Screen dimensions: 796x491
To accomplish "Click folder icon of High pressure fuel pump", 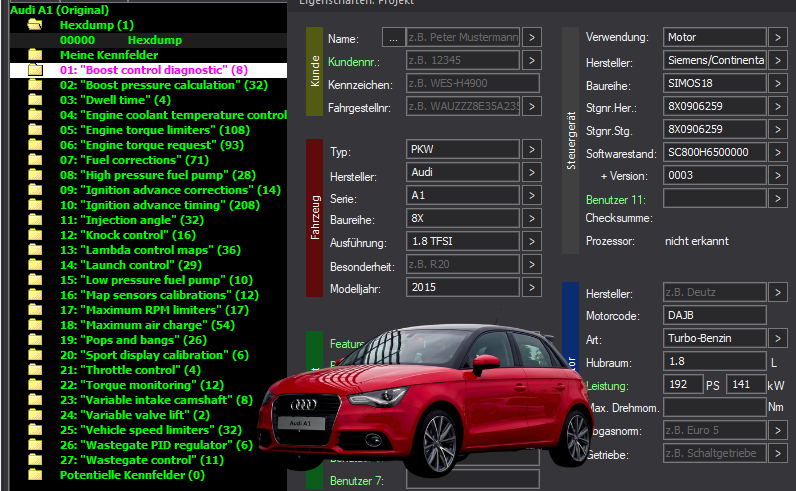I will pyautogui.click(x=35, y=175).
